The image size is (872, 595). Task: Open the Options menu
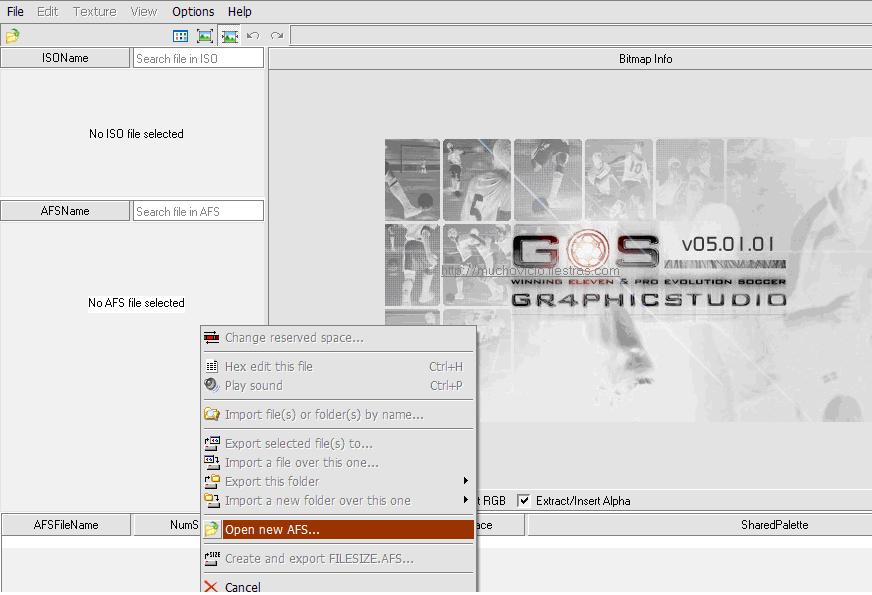click(193, 12)
